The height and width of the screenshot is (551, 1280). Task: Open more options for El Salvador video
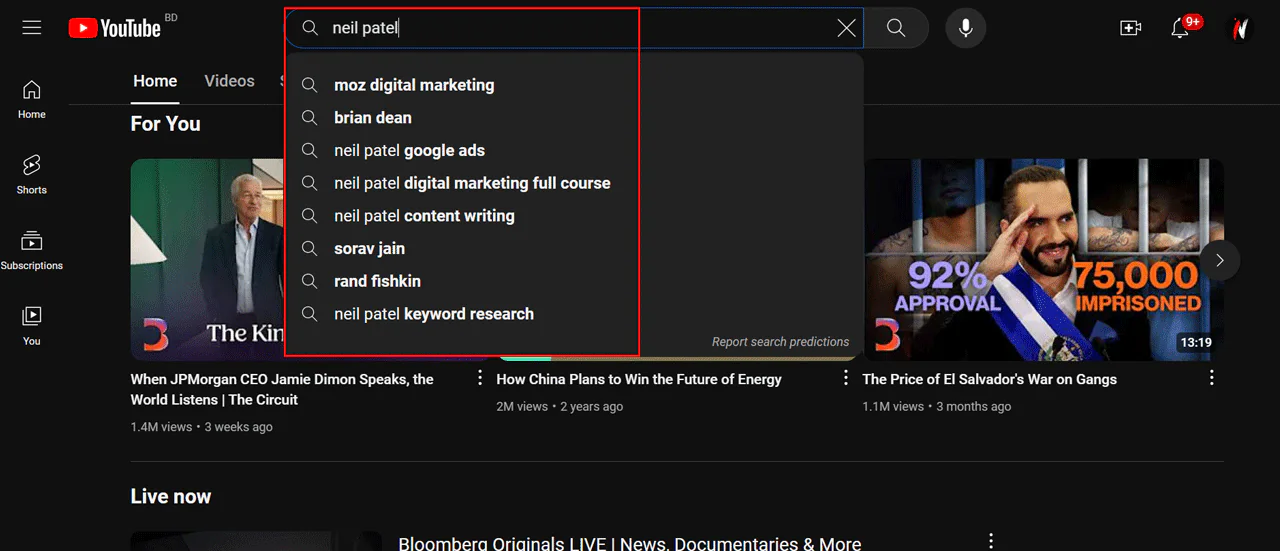click(1211, 378)
